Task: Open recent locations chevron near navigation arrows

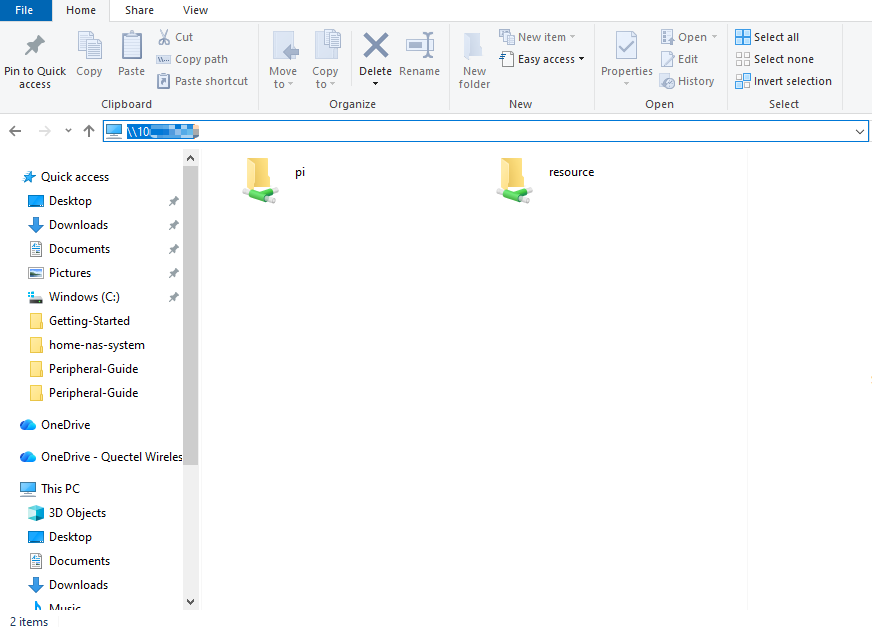Action: (x=68, y=131)
